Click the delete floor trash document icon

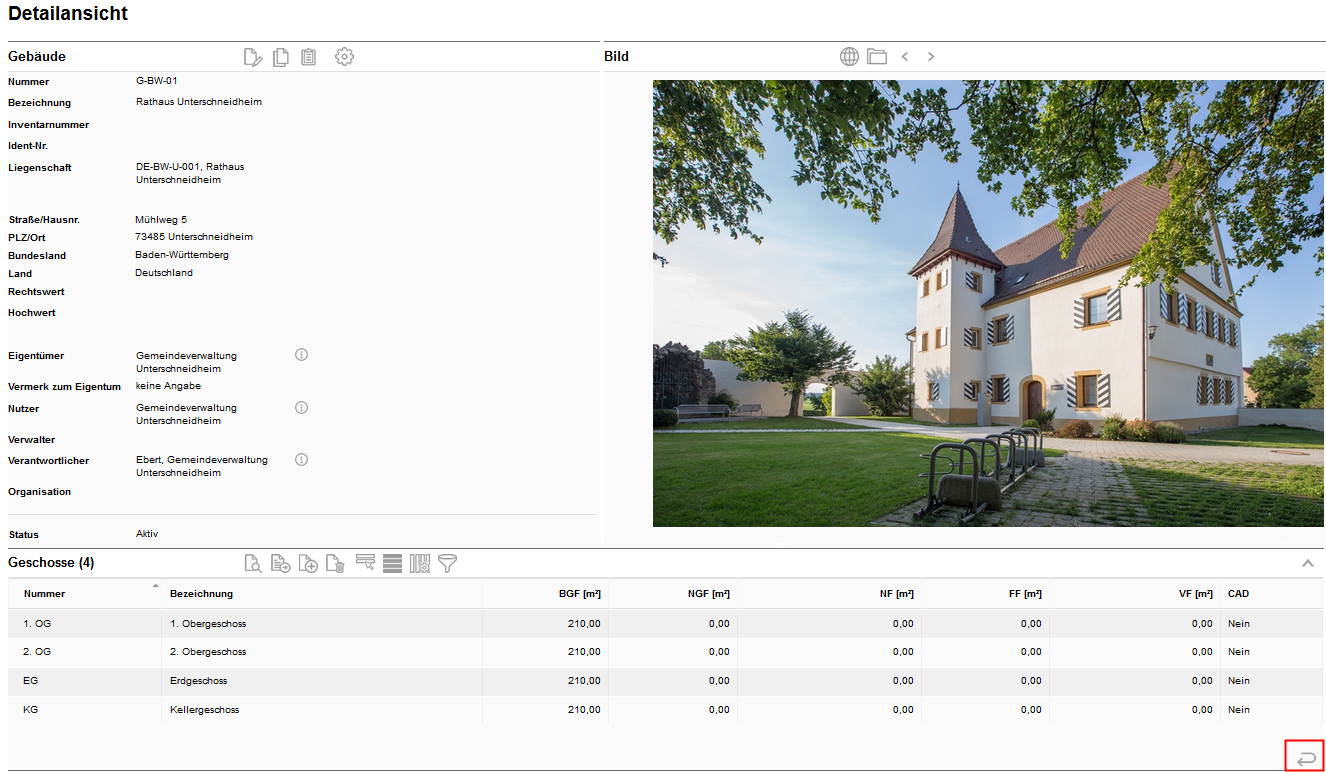[x=336, y=564]
